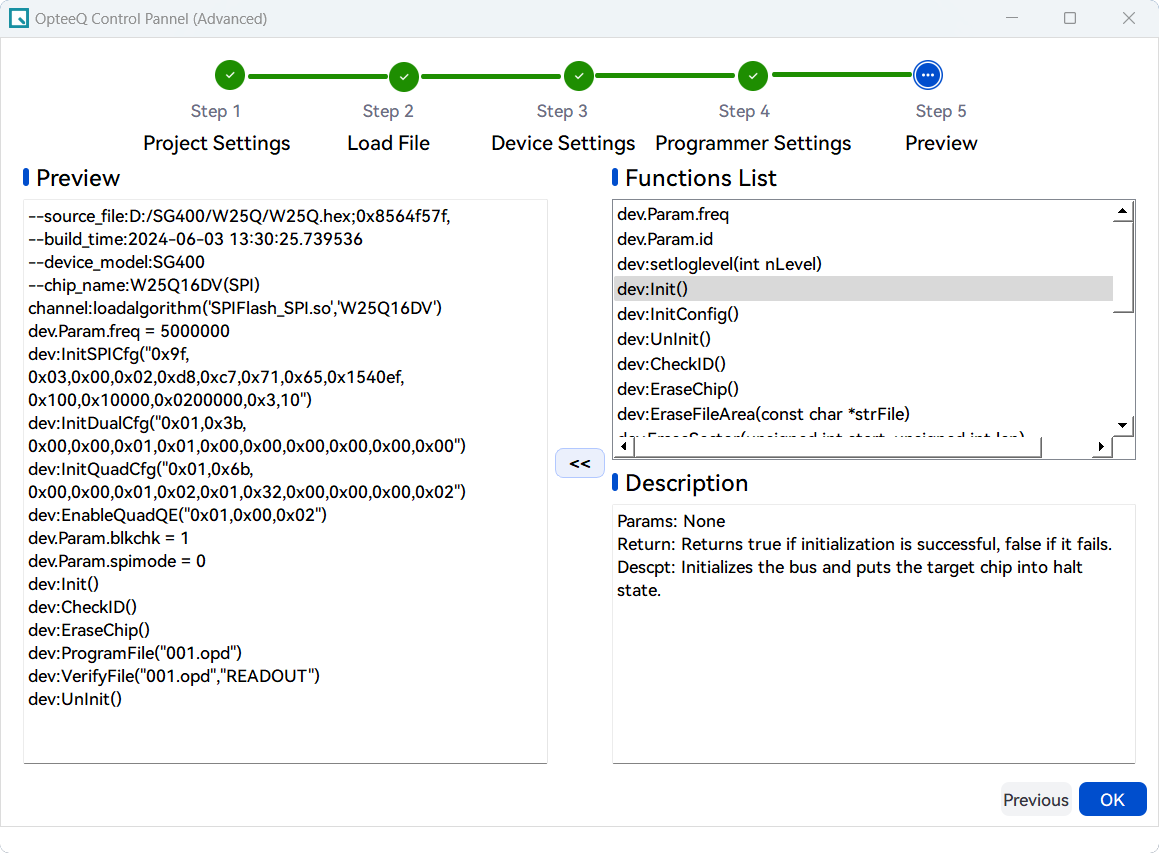Go back with the Previous button

(1035, 799)
